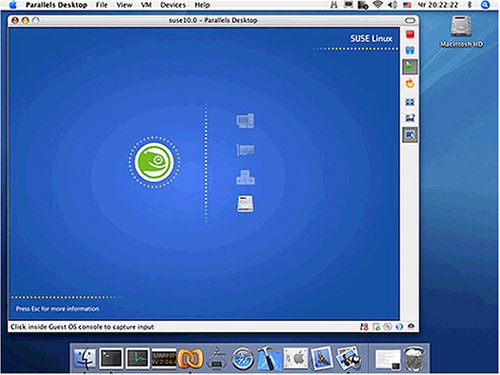Click the screenshot capture toolbar icon
Image resolution: width=500 pixels, height=375 pixels.
(x=410, y=118)
